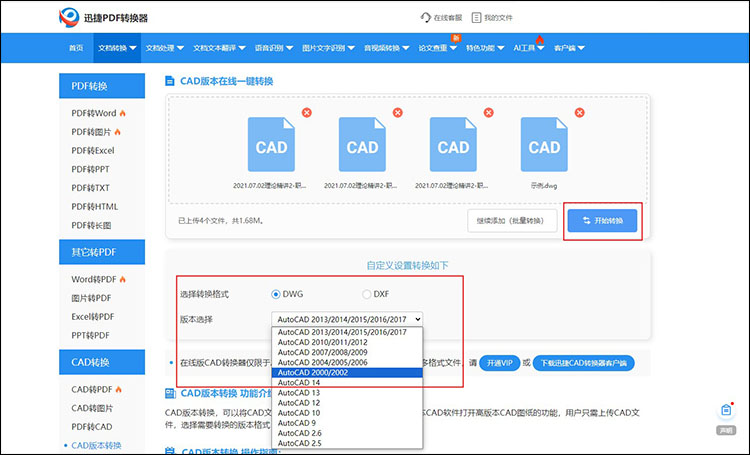Image resolution: width=750 pixels, height=455 pixels.
Task: Click the document icon beside CAD版本在线一键转换
Action: (169, 81)
